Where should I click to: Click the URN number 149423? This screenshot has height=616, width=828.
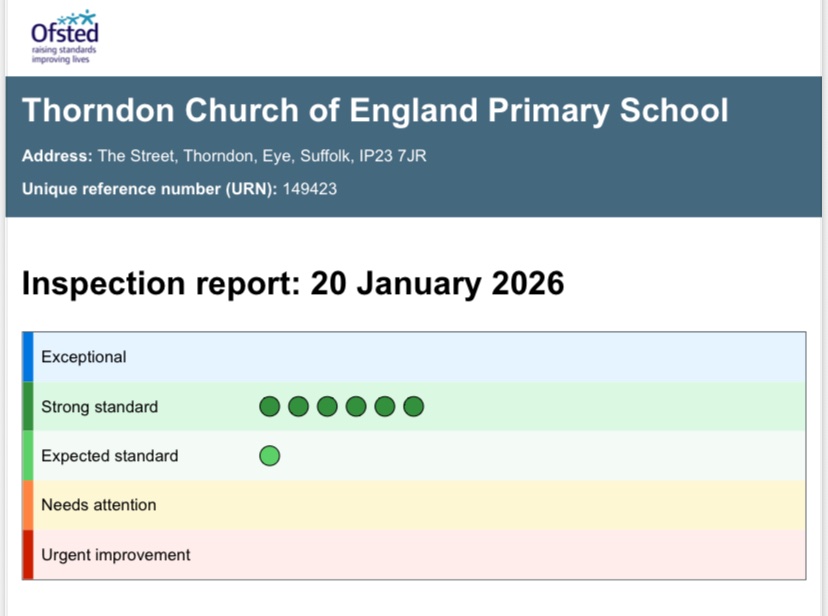(x=309, y=189)
